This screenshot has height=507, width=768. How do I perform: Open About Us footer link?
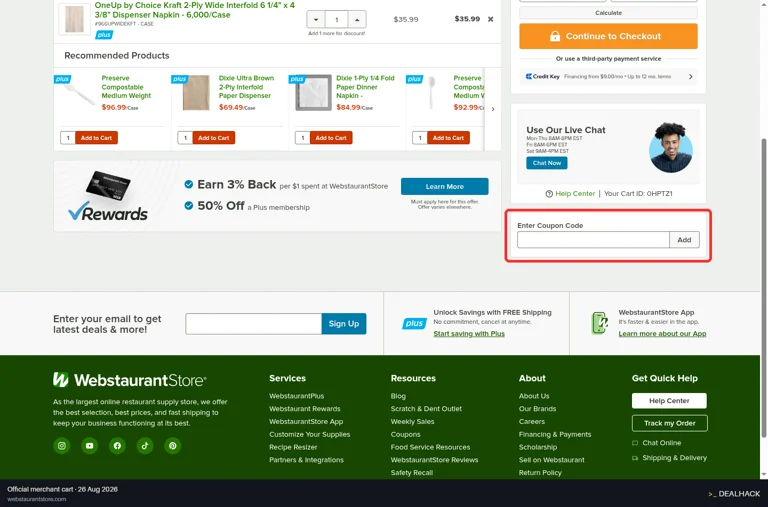[534, 396]
